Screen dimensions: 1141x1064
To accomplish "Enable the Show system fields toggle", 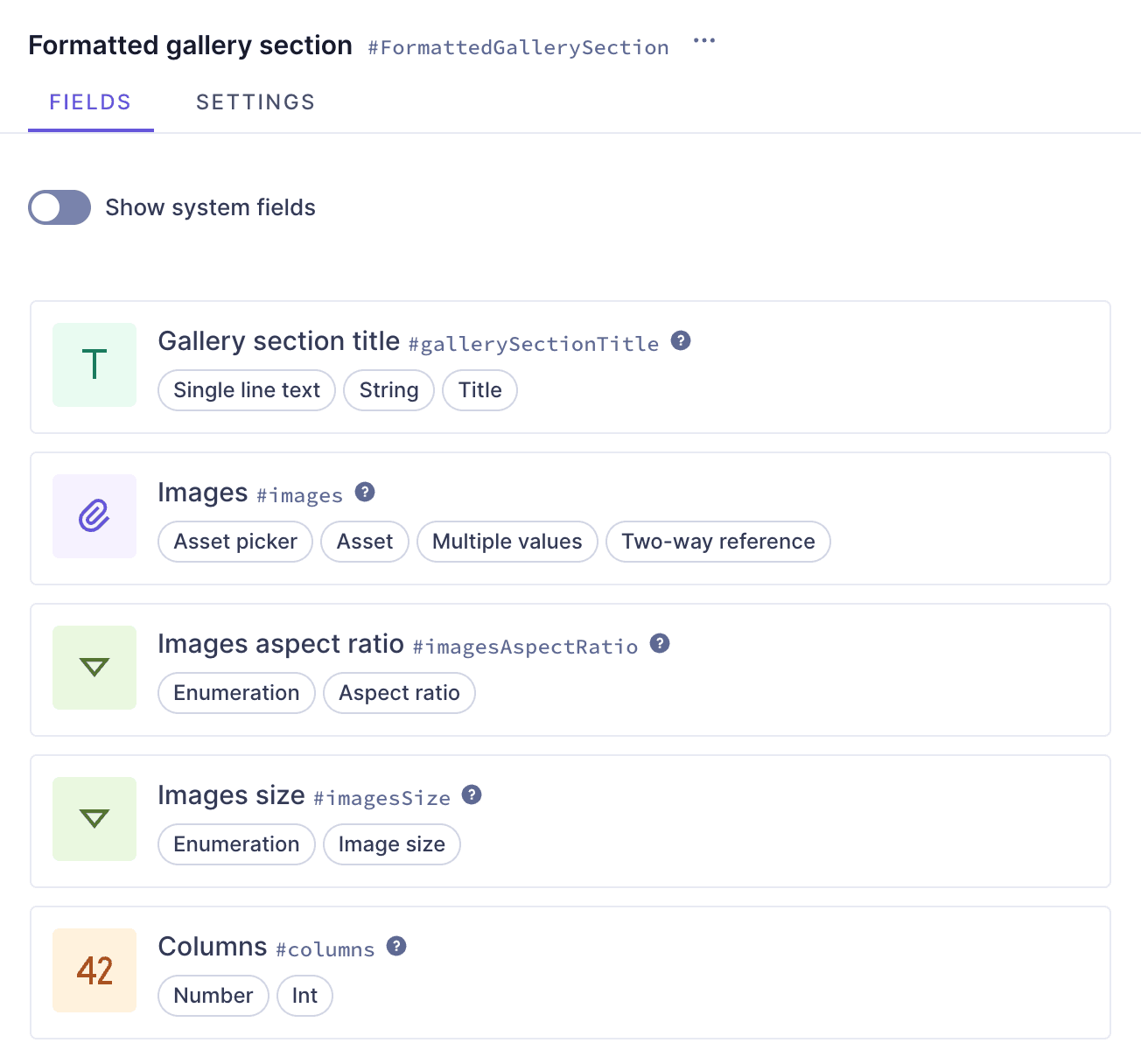I will coord(59,207).
